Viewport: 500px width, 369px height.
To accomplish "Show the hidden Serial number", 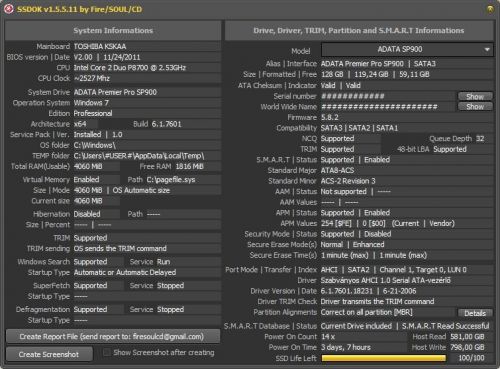I will (x=475, y=96).
